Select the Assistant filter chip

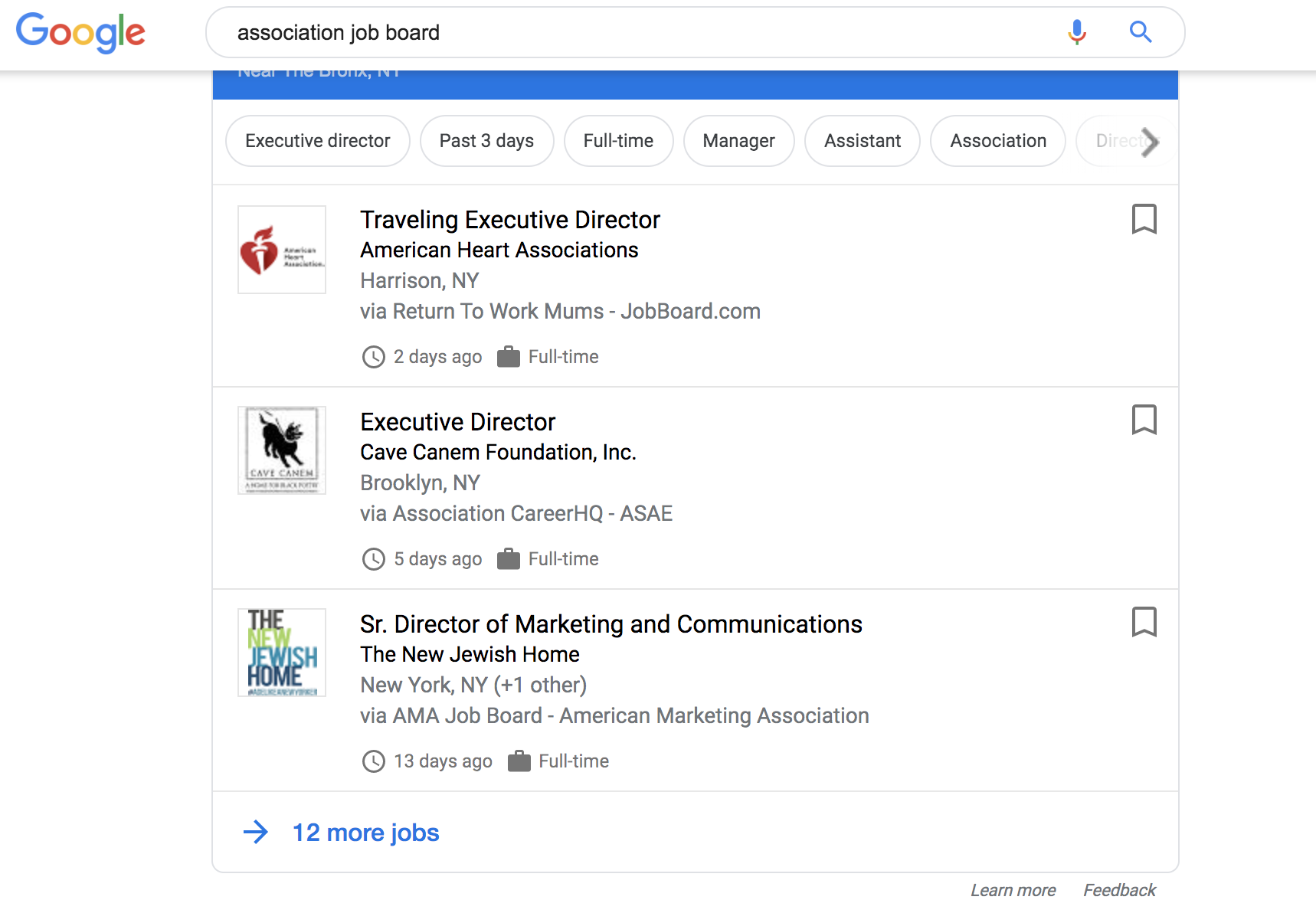pos(863,141)
